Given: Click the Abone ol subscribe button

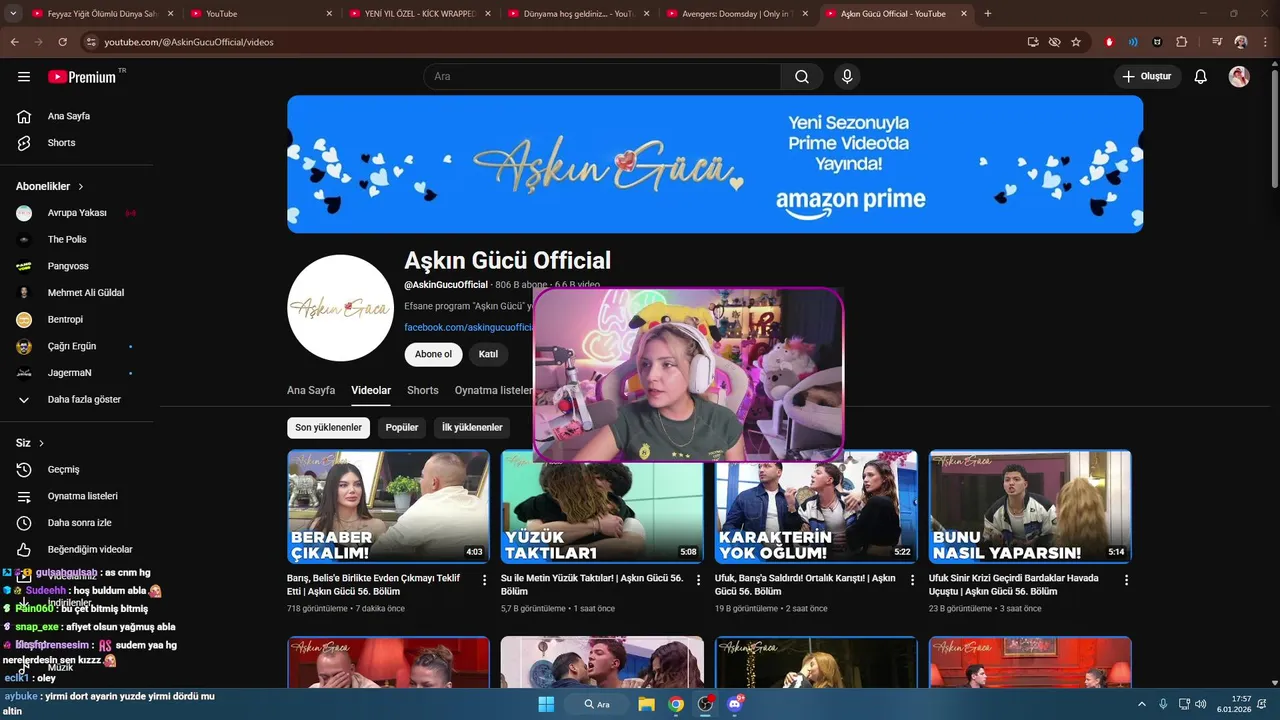Looking at the screenshot, I should [433, 354].
